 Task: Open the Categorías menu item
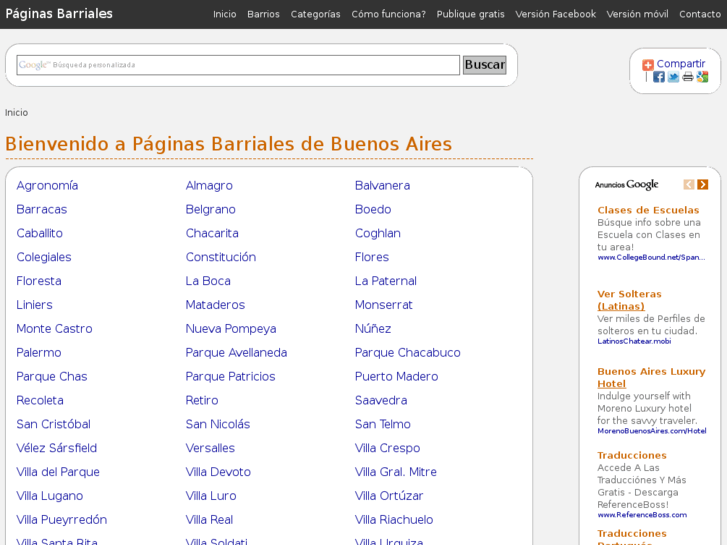pyautogui.click(x=315, y=14)
